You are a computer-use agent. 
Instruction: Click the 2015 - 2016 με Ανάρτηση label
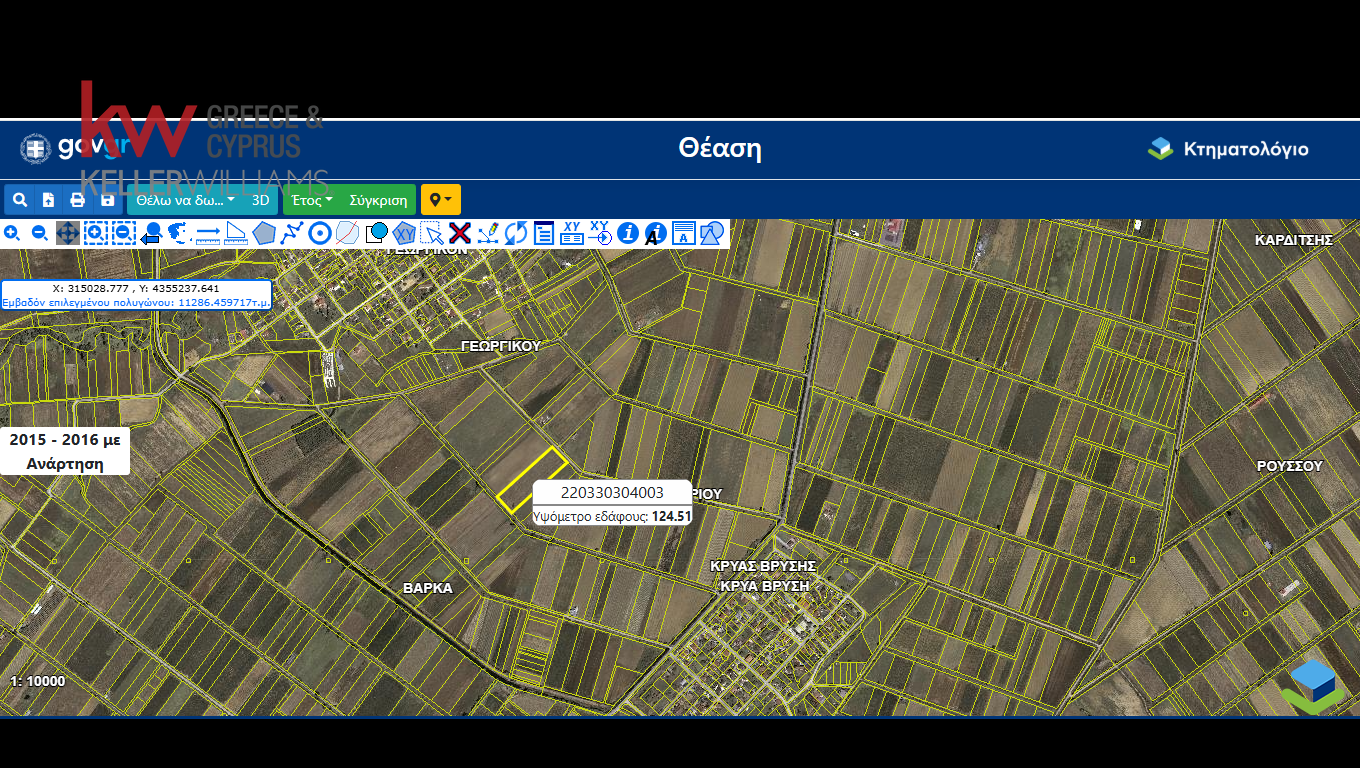[x=65, y=451]
